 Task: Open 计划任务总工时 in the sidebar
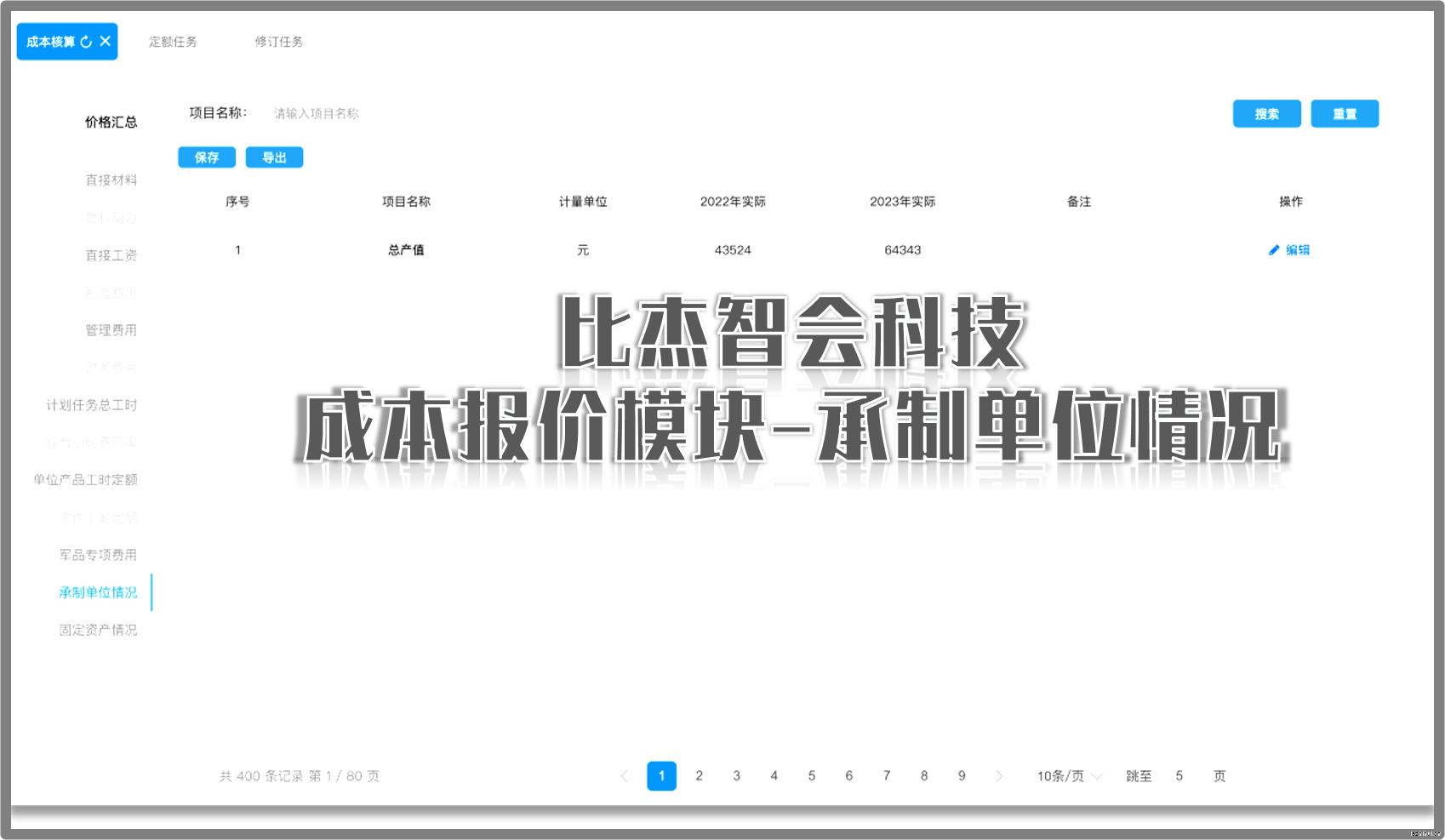click(x=91, y=405)
